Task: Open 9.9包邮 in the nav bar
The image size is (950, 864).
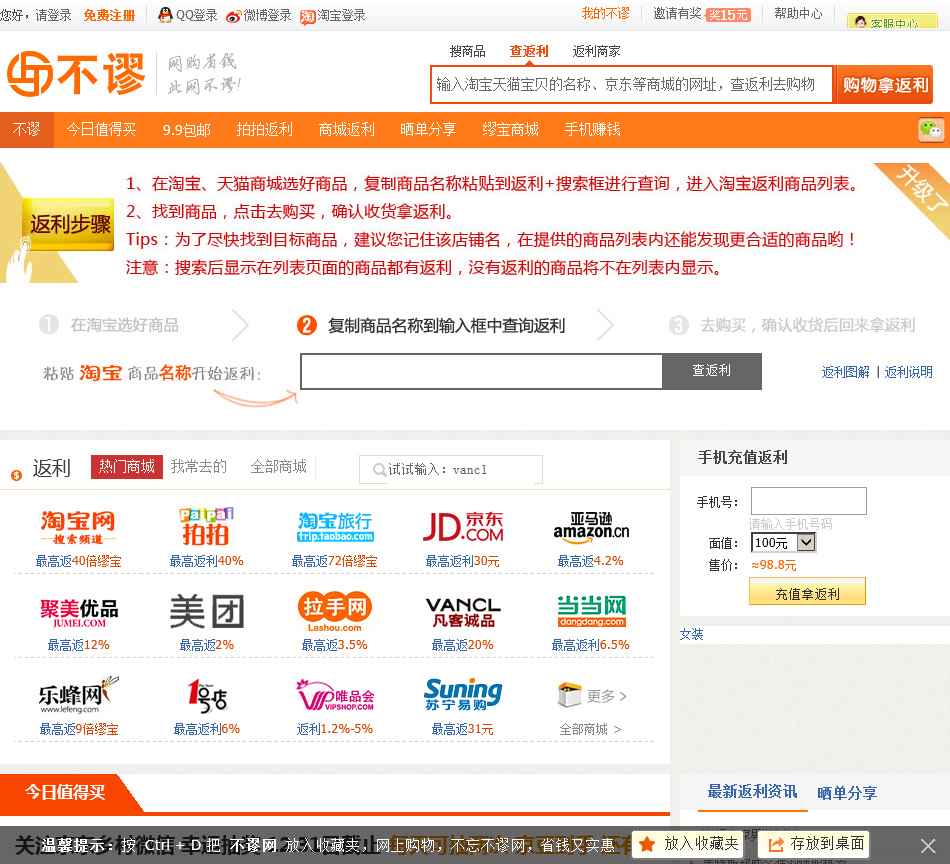Action: pyautogui.click(x=186, y=130)
